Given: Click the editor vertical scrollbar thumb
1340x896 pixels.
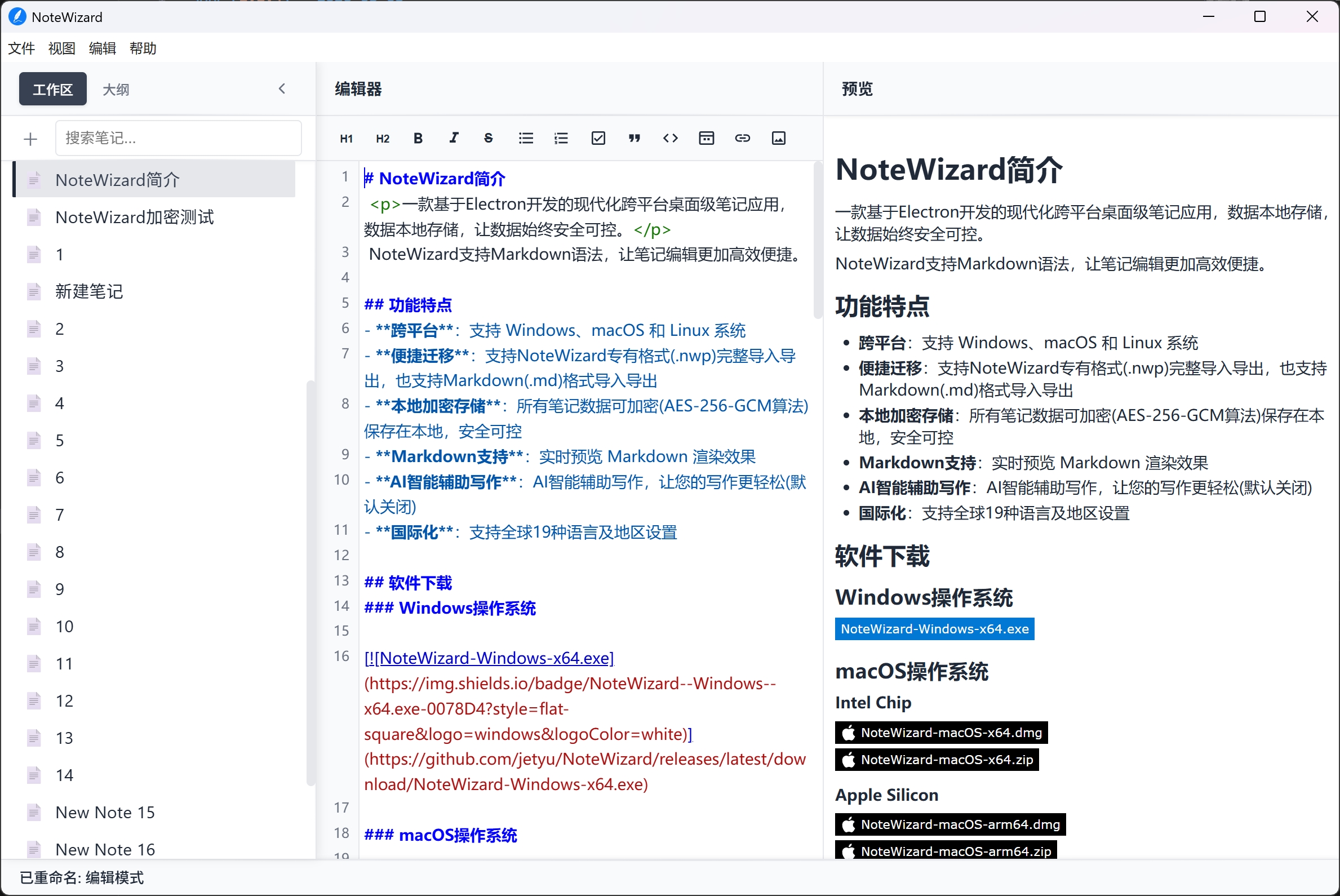Looking at the screenshot, I should tap(818, 240).
